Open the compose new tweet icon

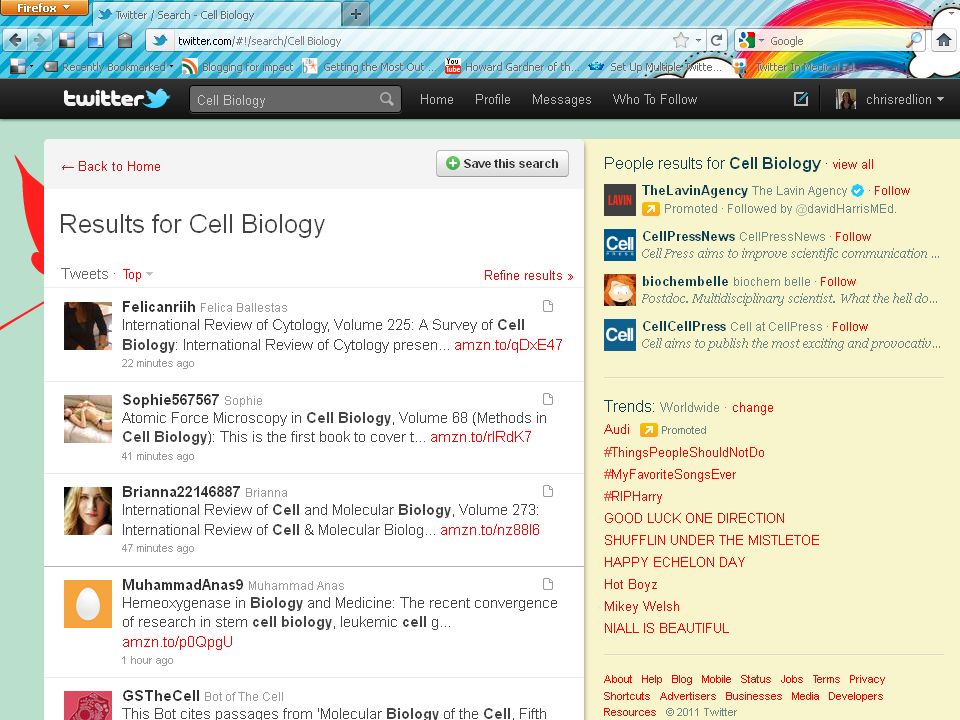pos(801,99)
